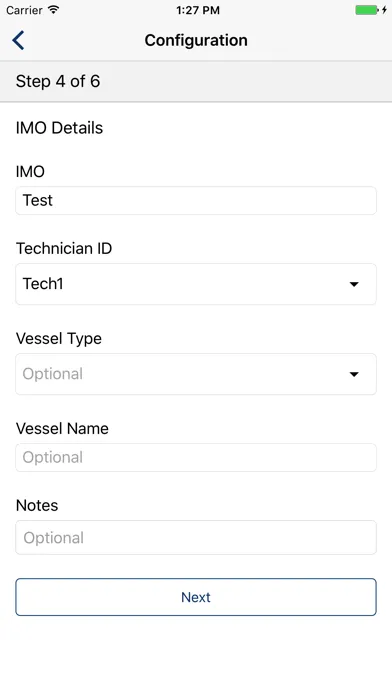This screenshot has height=696, width=392.
Task: Click the Next button
Action: coord(196,597)
